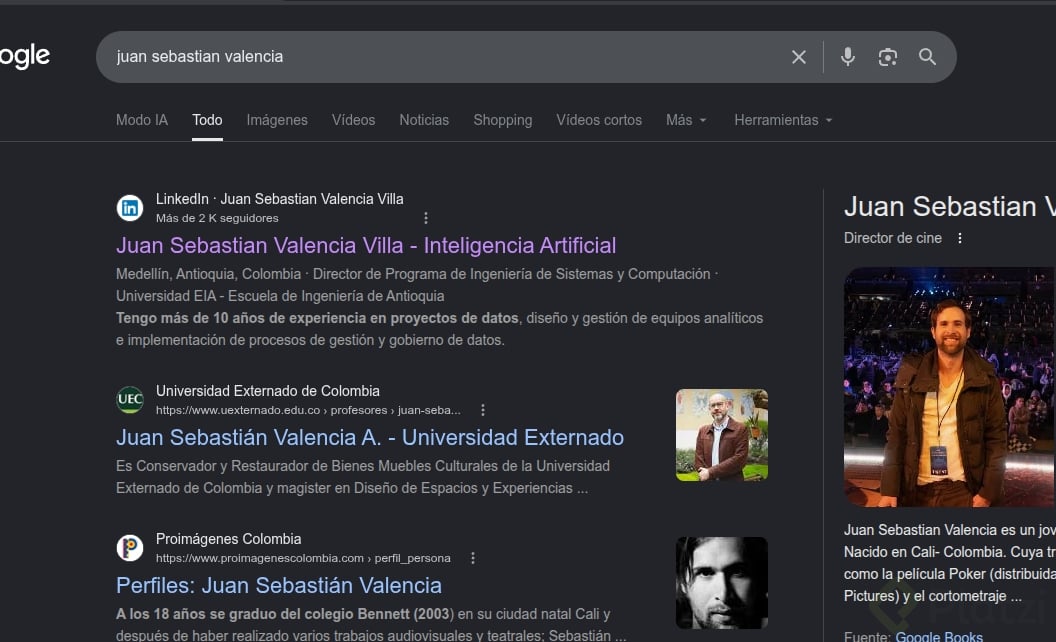Viewport: 1056px width, 642px height.
Task: Open more options next to Director de cine
Action: click(x=960, y=238)
